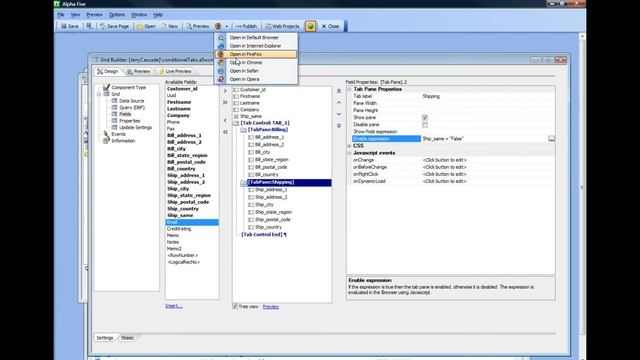Select Query (DBF) node in the tree
Screen dimensions: 640x360
click(132, 107)
